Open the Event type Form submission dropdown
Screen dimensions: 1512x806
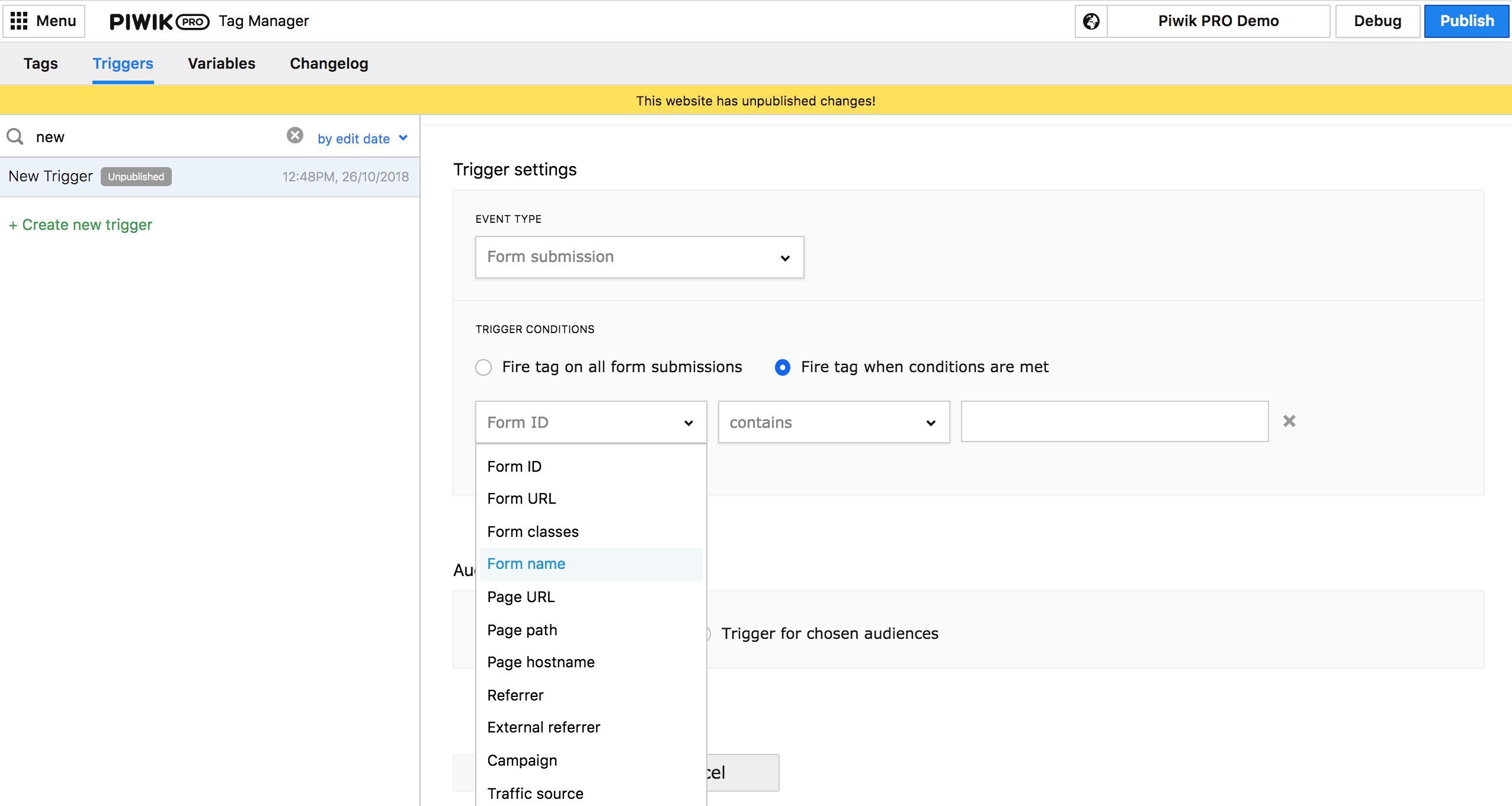(x=639, y=257)
